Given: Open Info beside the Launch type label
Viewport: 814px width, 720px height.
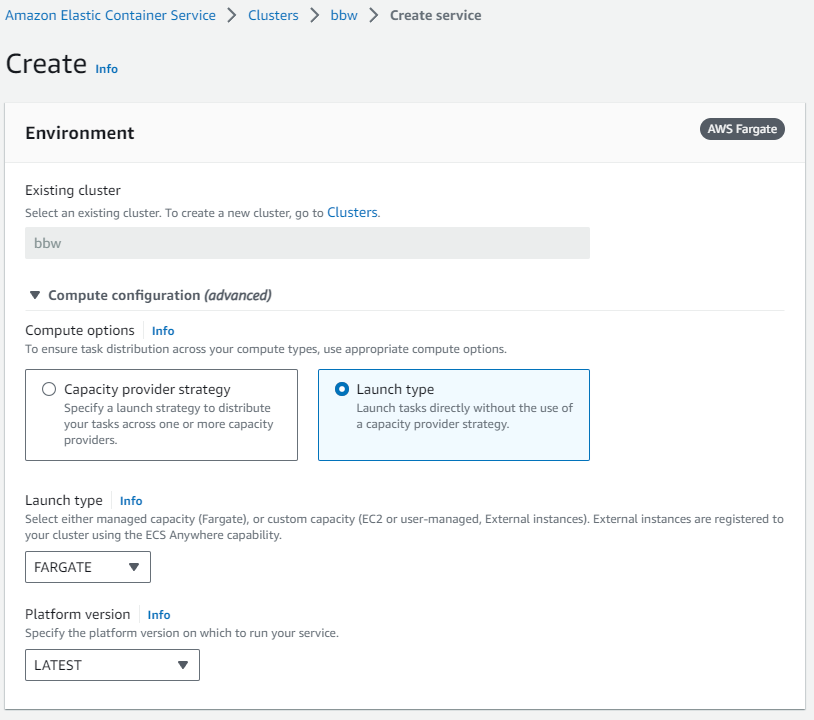Looking at the screenshot, I should [x=131, y=501].
